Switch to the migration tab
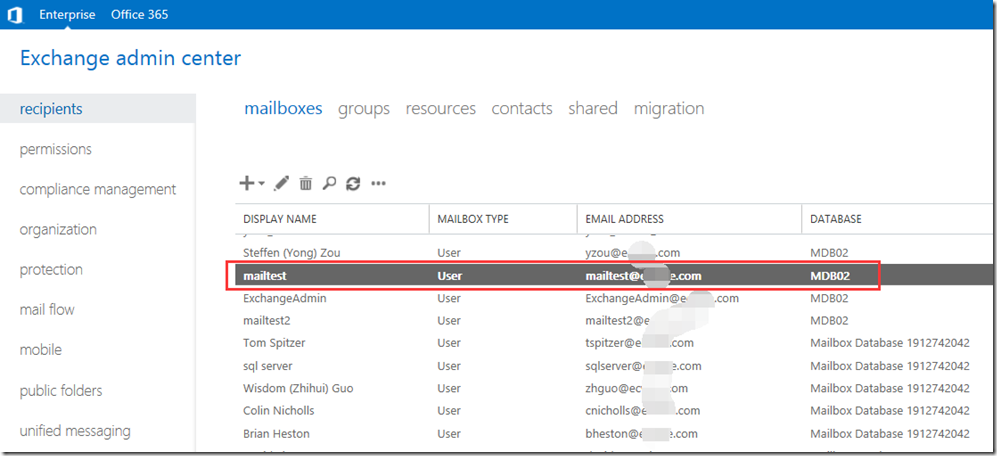The height and width of the screenshot is (456, 997). tap(669, 109)
